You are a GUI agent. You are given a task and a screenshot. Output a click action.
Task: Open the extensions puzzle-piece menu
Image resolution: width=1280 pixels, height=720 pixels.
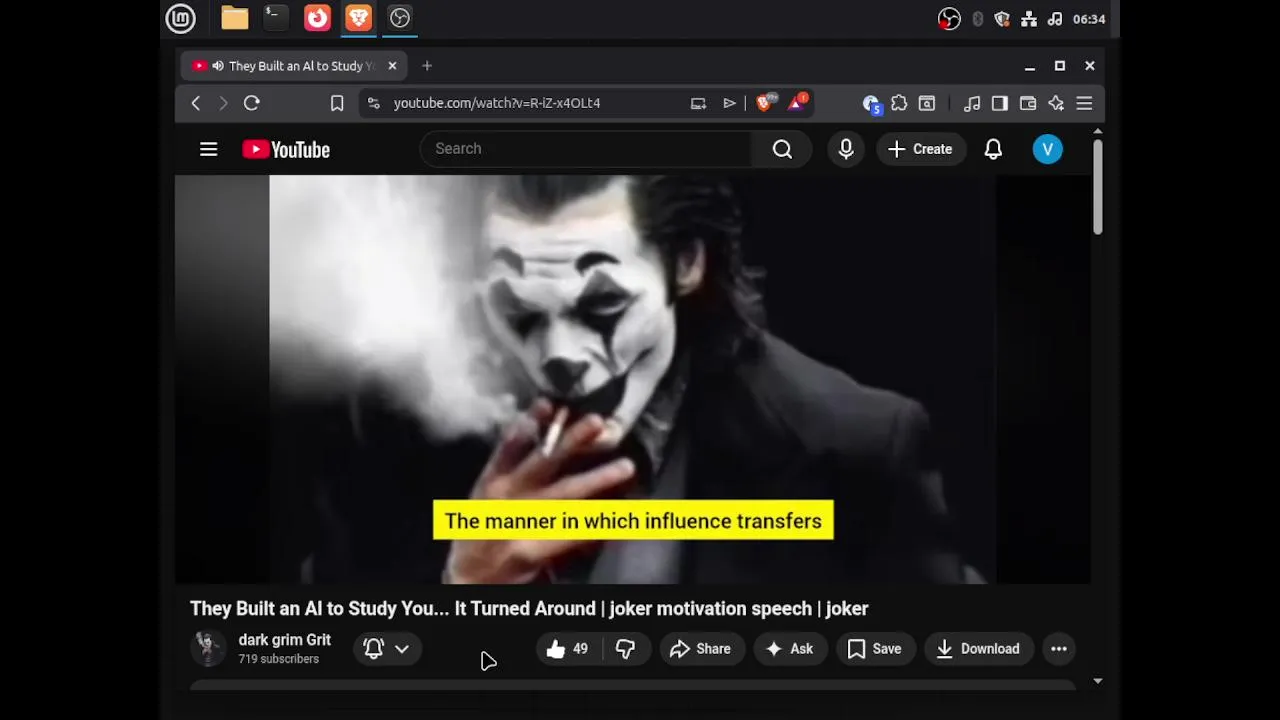click(899, 103)
